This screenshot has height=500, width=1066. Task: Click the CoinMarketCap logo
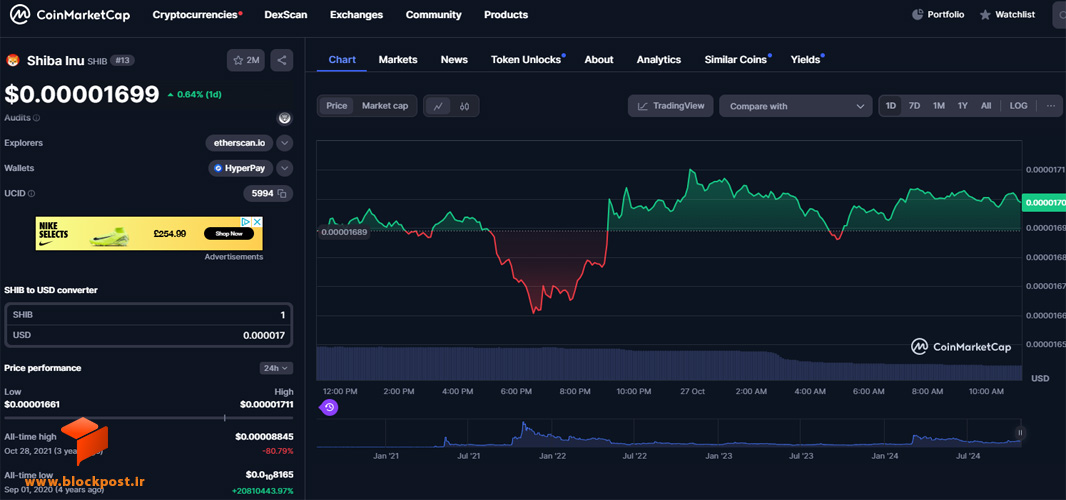(70, 14)
